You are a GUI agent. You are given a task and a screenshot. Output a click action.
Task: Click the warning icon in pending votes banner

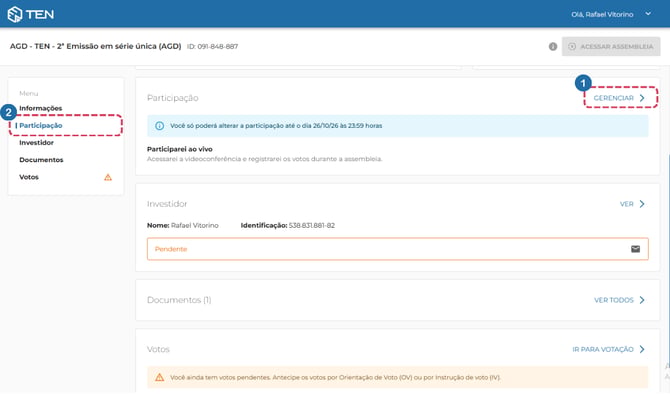(x=159, y=377)
